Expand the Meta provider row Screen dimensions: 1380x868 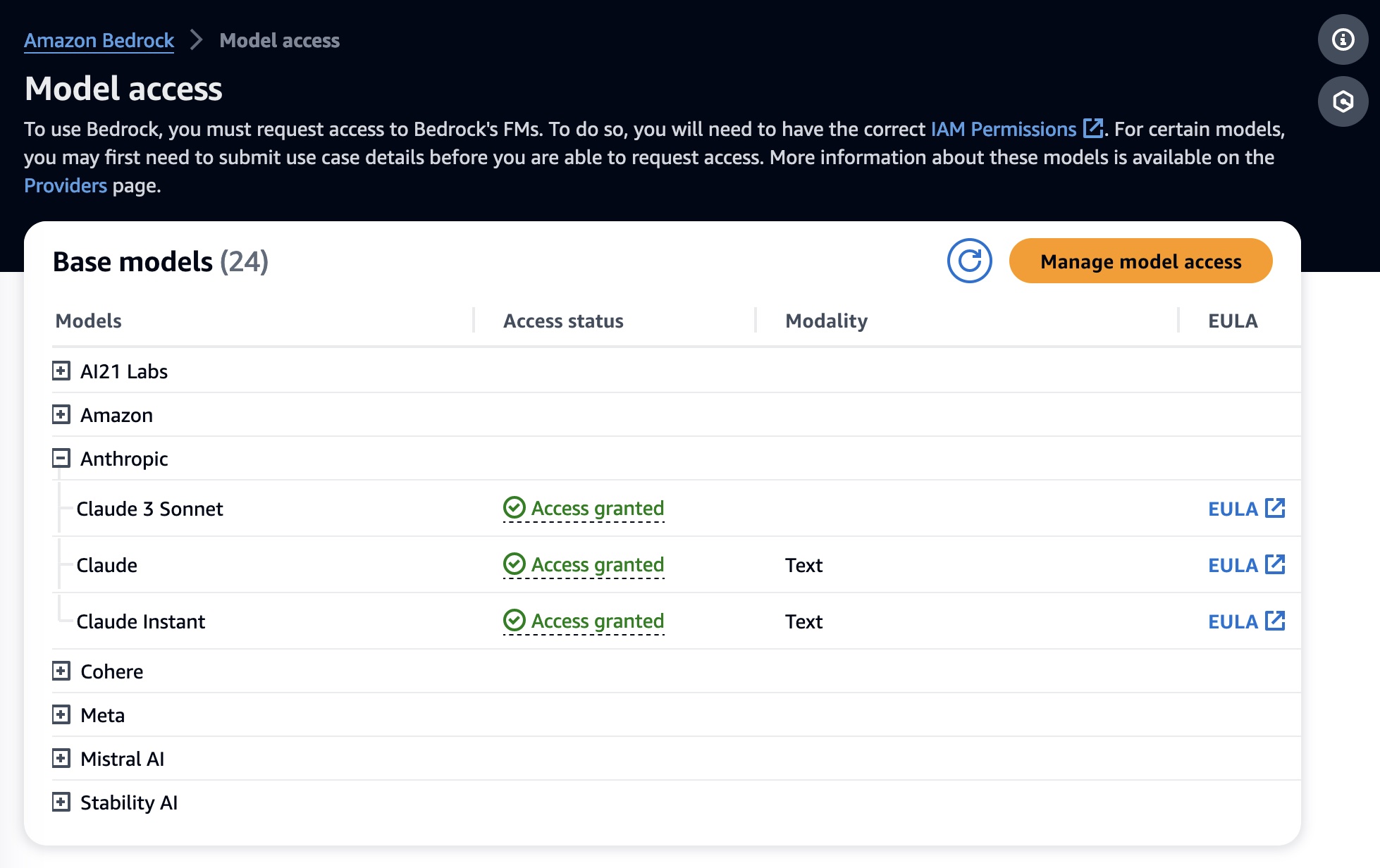tap(61, 715)
